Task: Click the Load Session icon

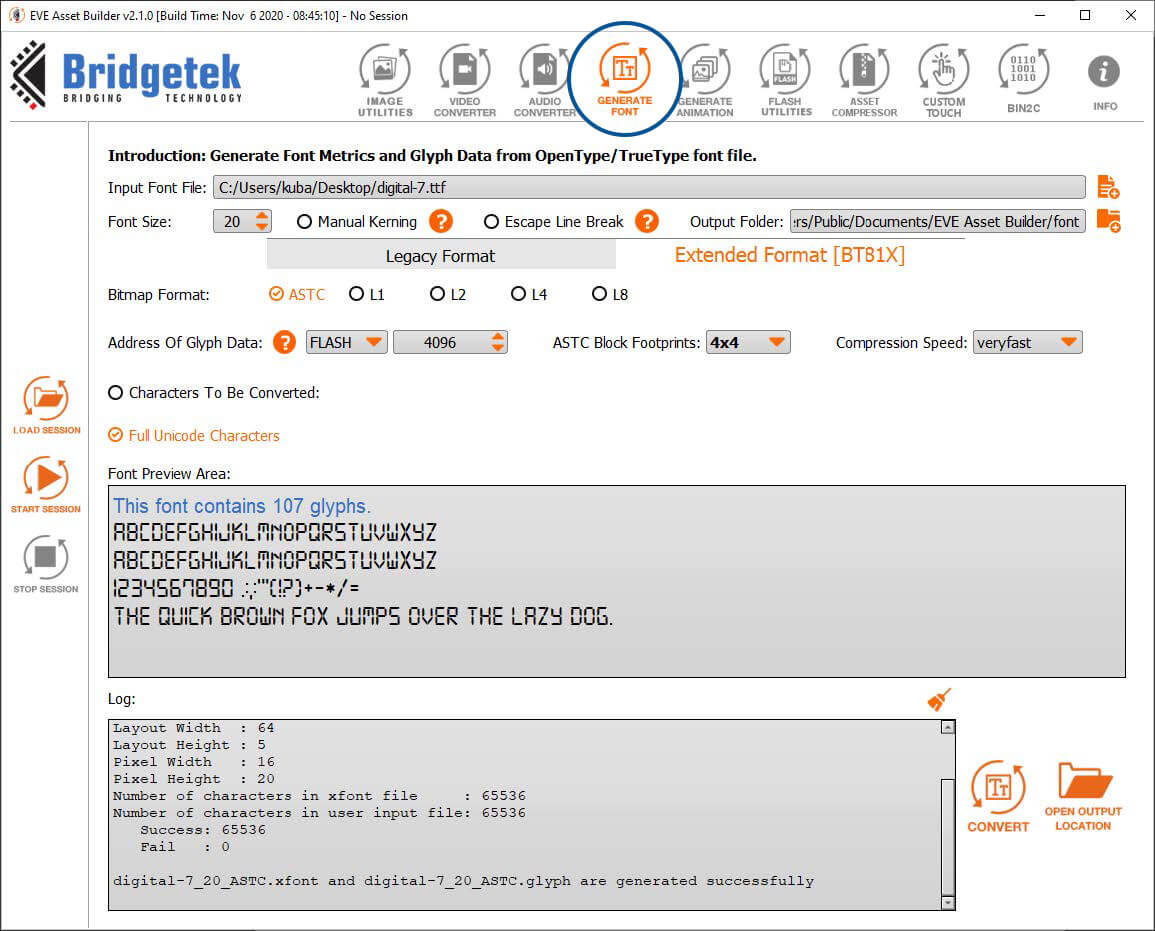Action: [x=46, y=405]
